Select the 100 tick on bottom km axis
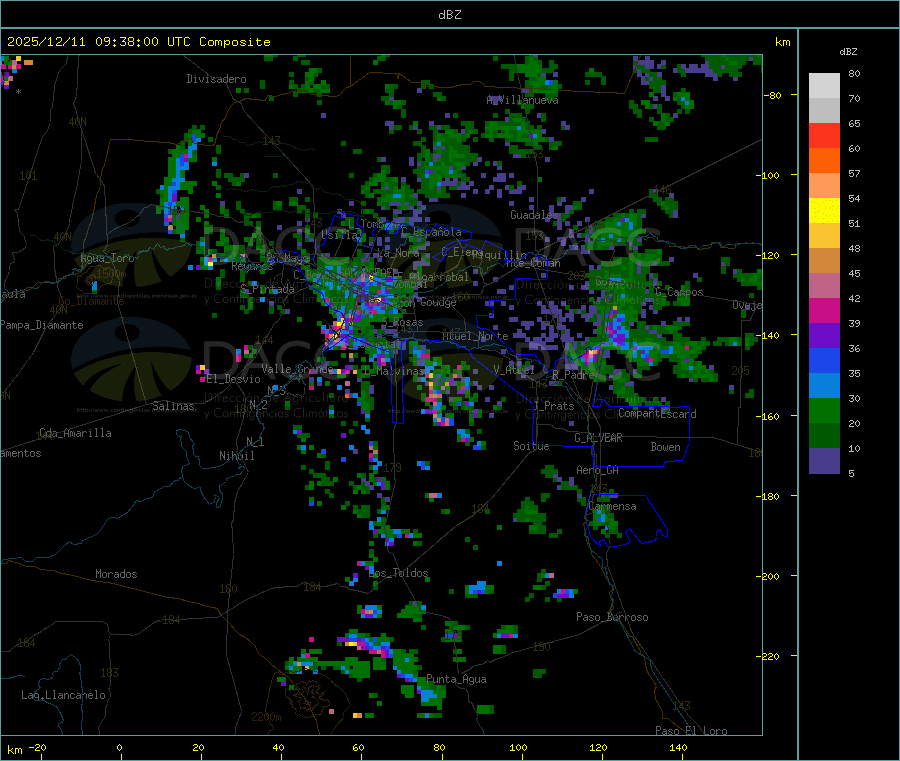Screen dimensions: 900x761 pyautogui.click(x=518, y=747)
